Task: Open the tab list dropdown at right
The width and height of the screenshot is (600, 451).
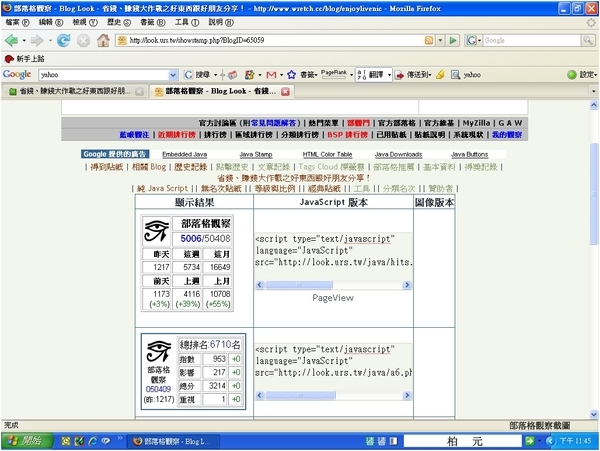Action: [593, 91]
